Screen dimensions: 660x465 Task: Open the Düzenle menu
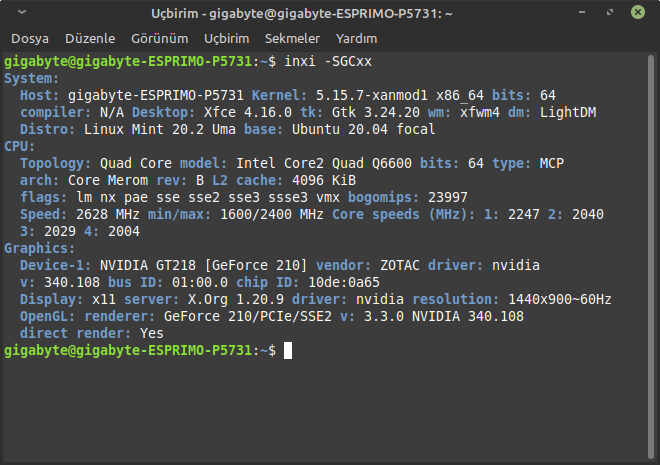(x=90, y=39)
